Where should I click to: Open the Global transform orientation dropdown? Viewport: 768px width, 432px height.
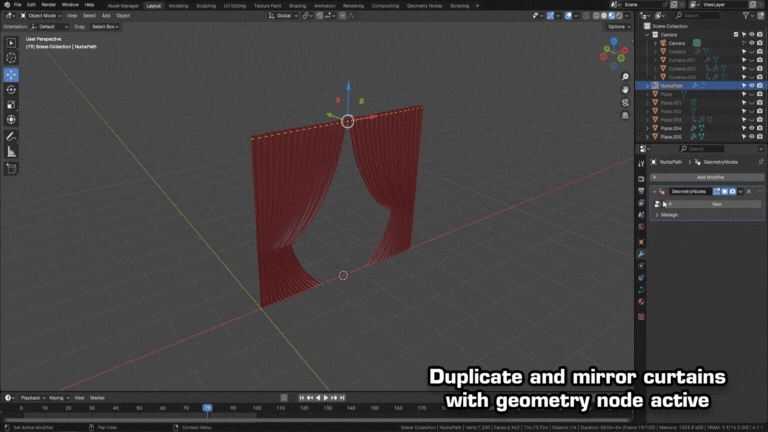283,16
